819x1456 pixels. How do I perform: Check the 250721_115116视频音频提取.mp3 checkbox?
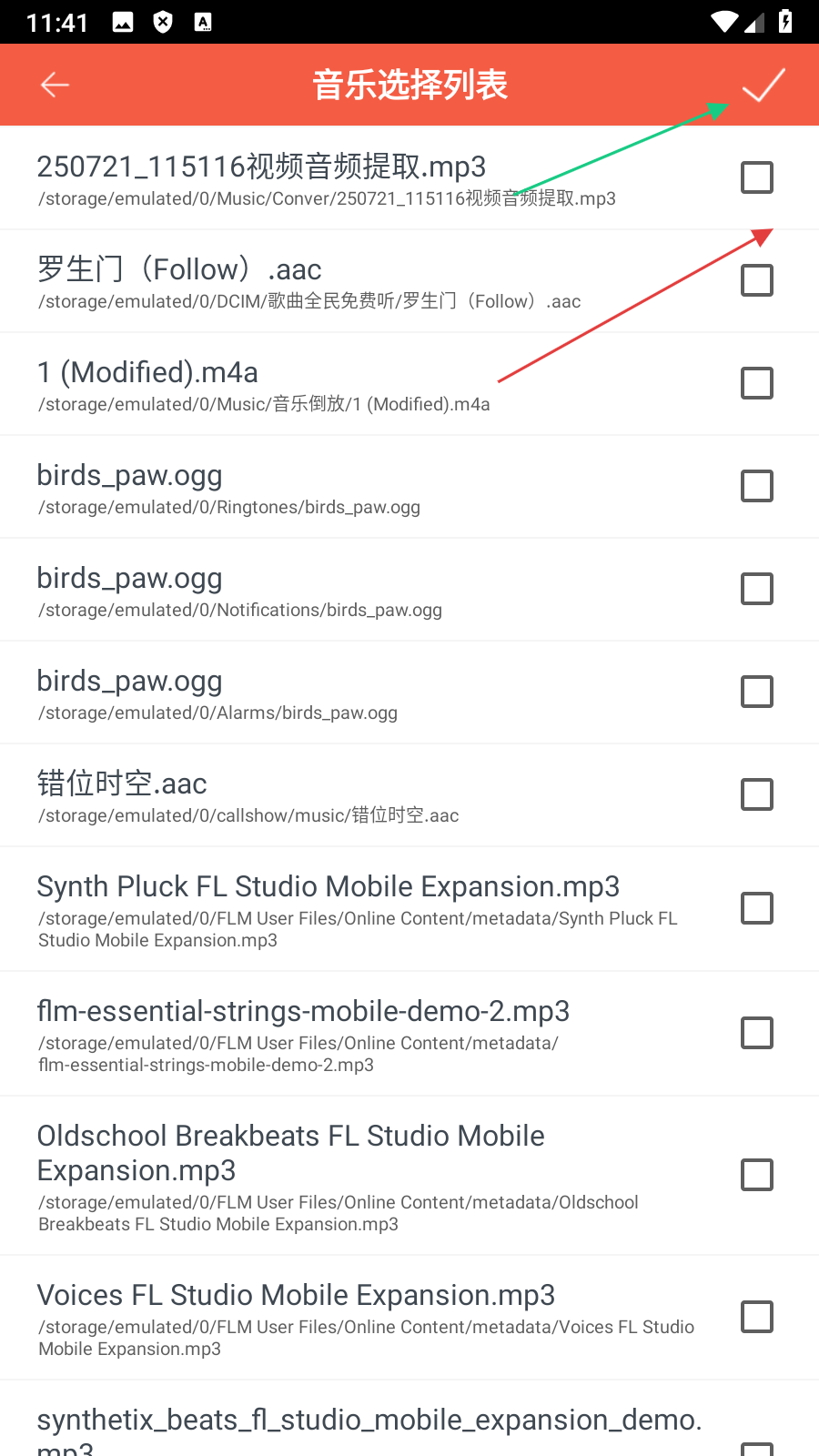[756, 177]
